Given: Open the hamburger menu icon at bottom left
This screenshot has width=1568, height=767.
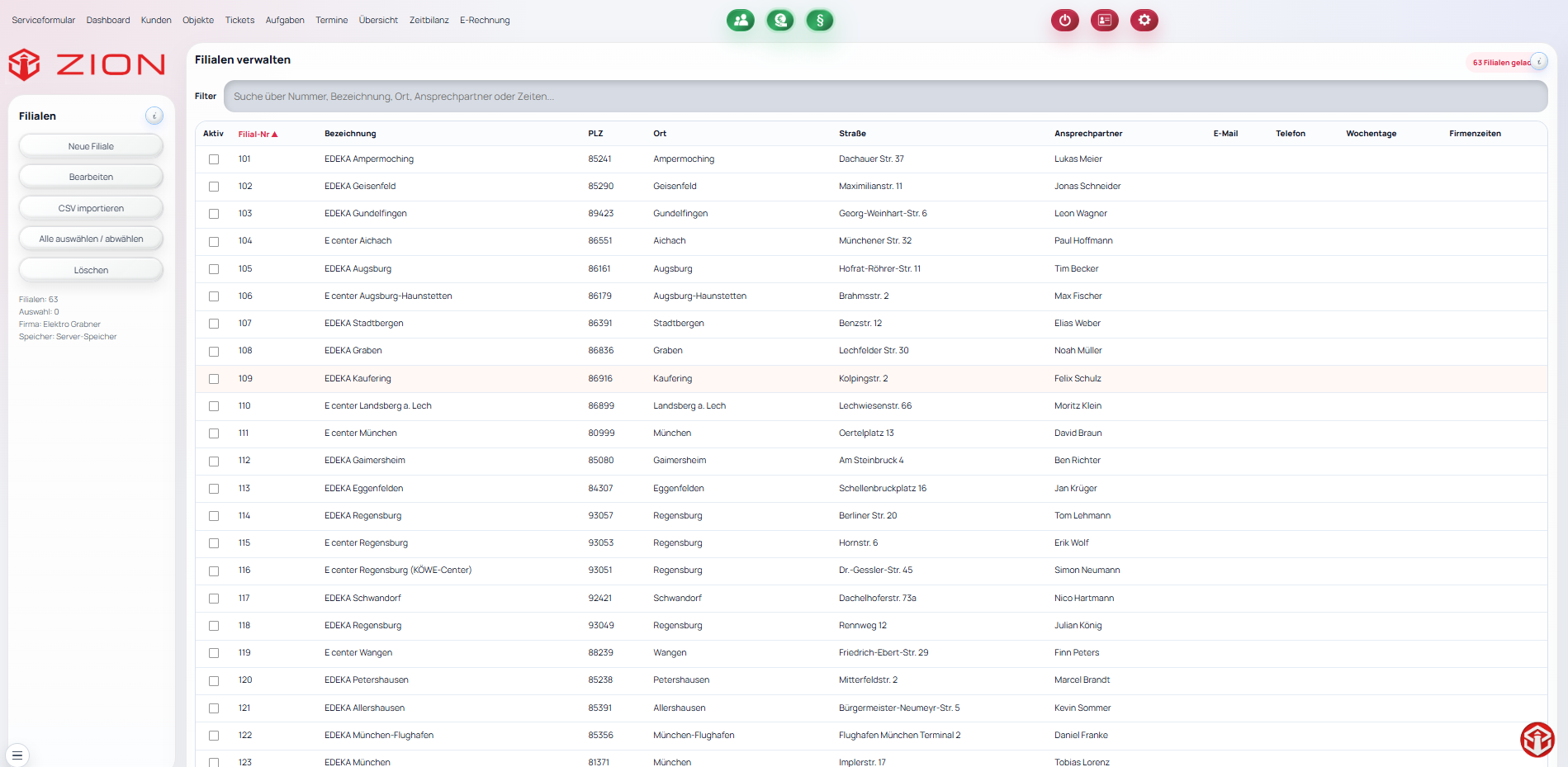Looking at the screenshot, I should tap(17, 755).
